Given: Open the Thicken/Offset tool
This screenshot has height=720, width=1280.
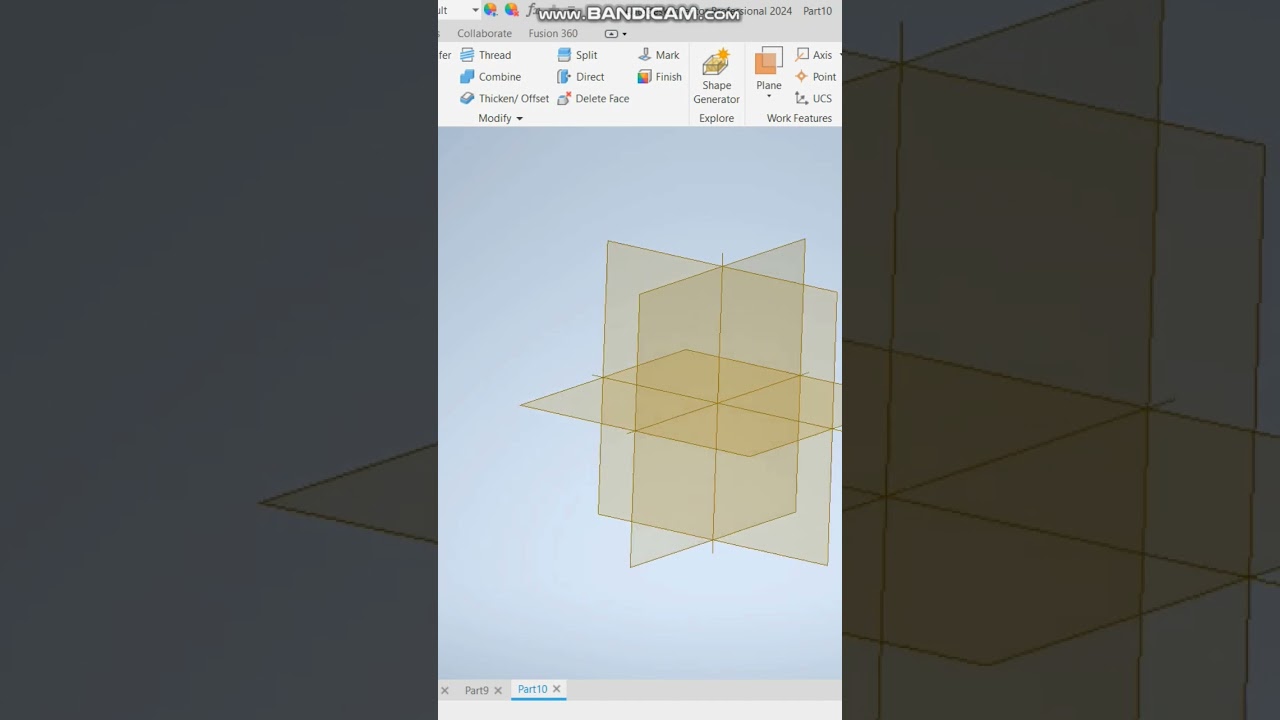Looking at the screenshot, I should point(505,98).
